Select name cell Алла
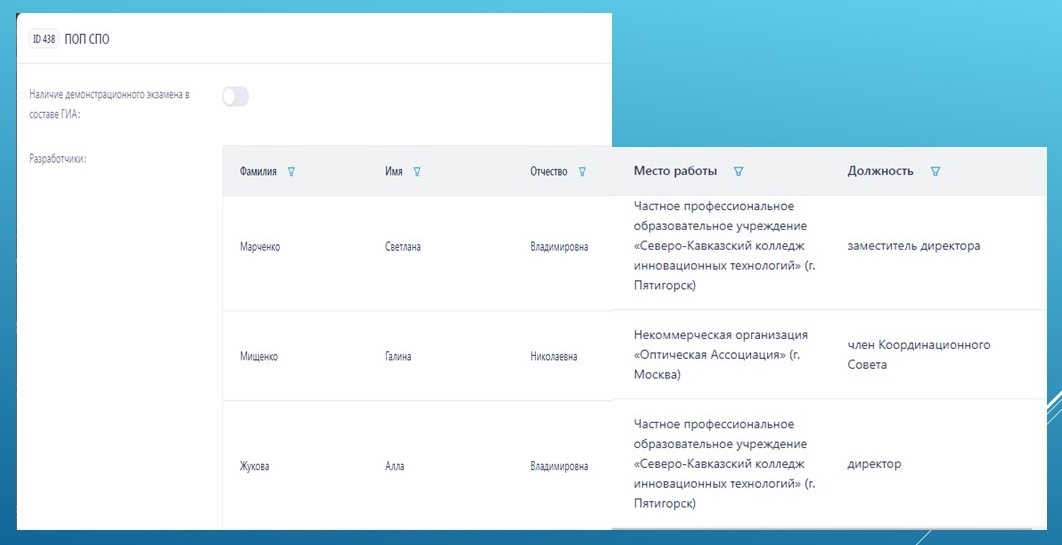The height and width of the screenshot is (545, 1062). tap(395, 466)
